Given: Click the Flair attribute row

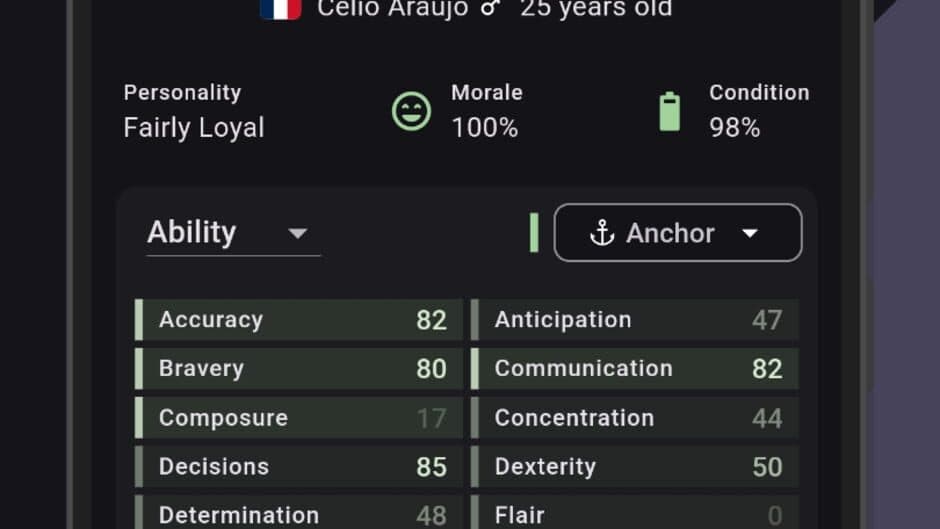Looking at the screenshot, I should [x=636, y=514].
